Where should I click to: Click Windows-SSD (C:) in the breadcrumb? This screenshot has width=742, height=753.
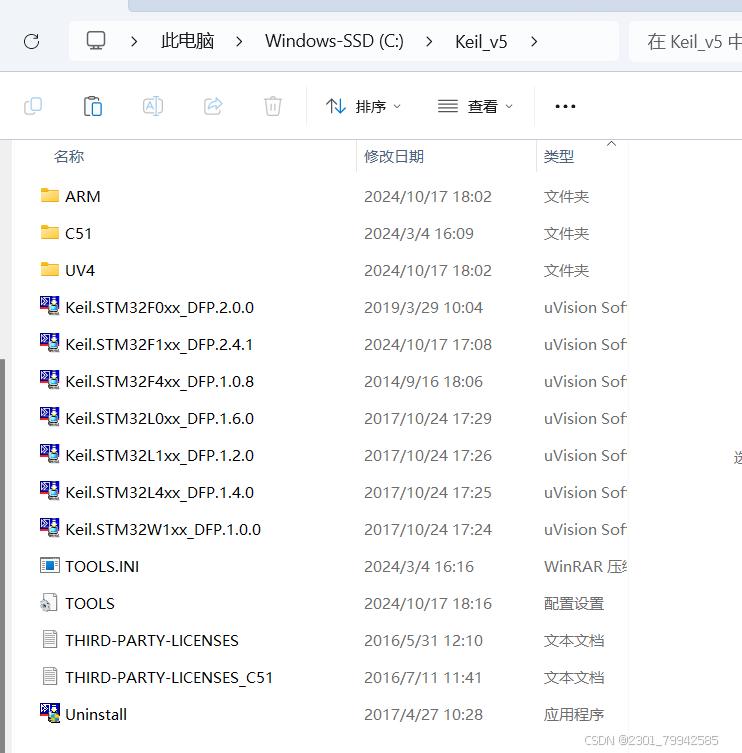(x=334, y=41)
